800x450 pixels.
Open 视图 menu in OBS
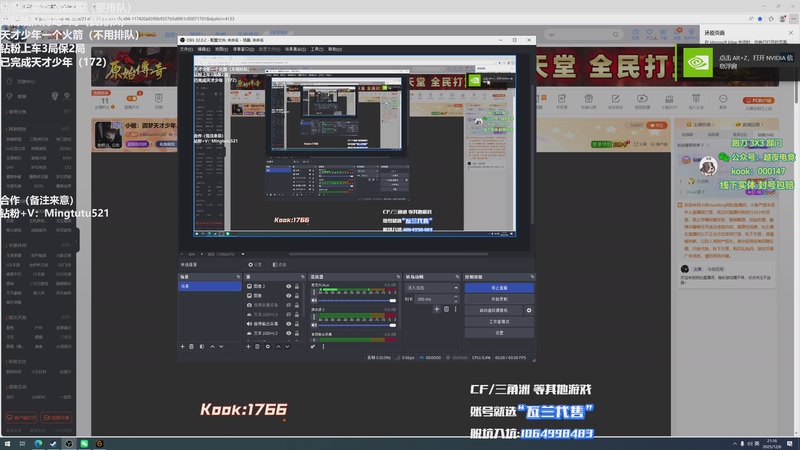coord(221,49)
